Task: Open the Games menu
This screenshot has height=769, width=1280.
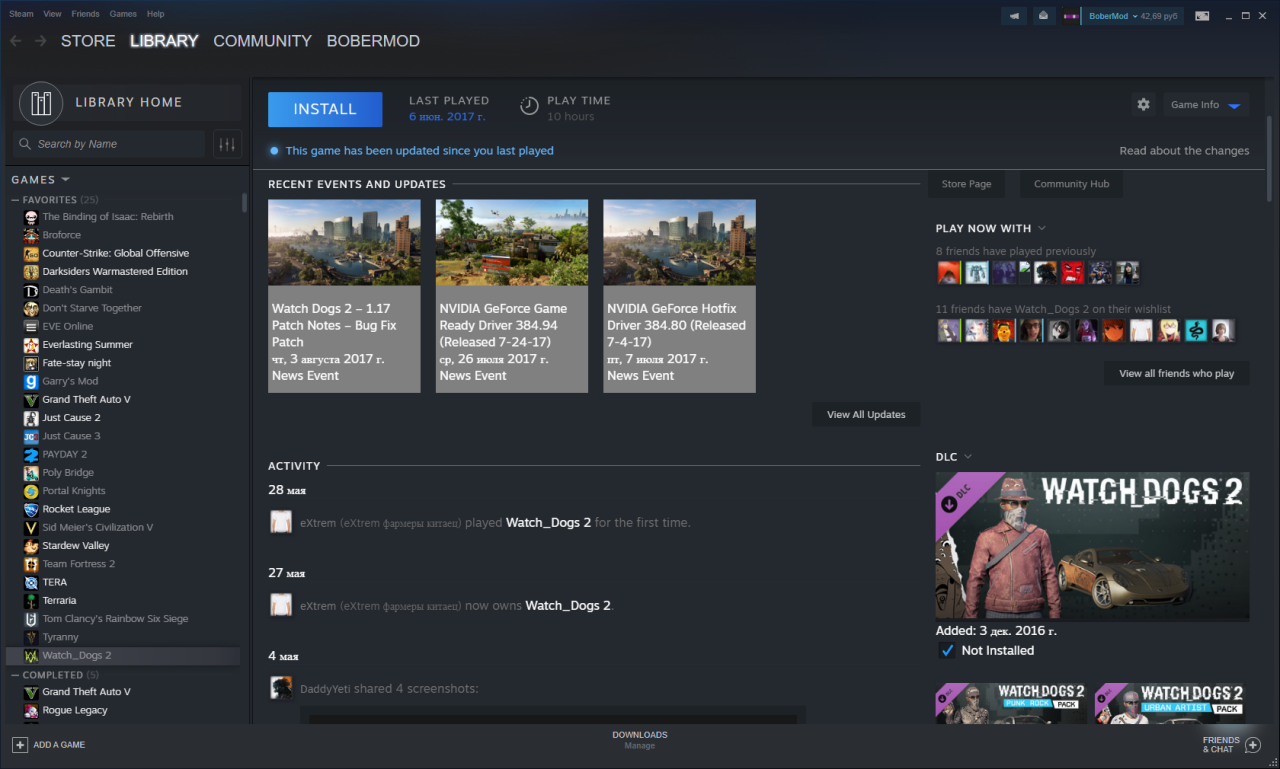Action: 123,14
